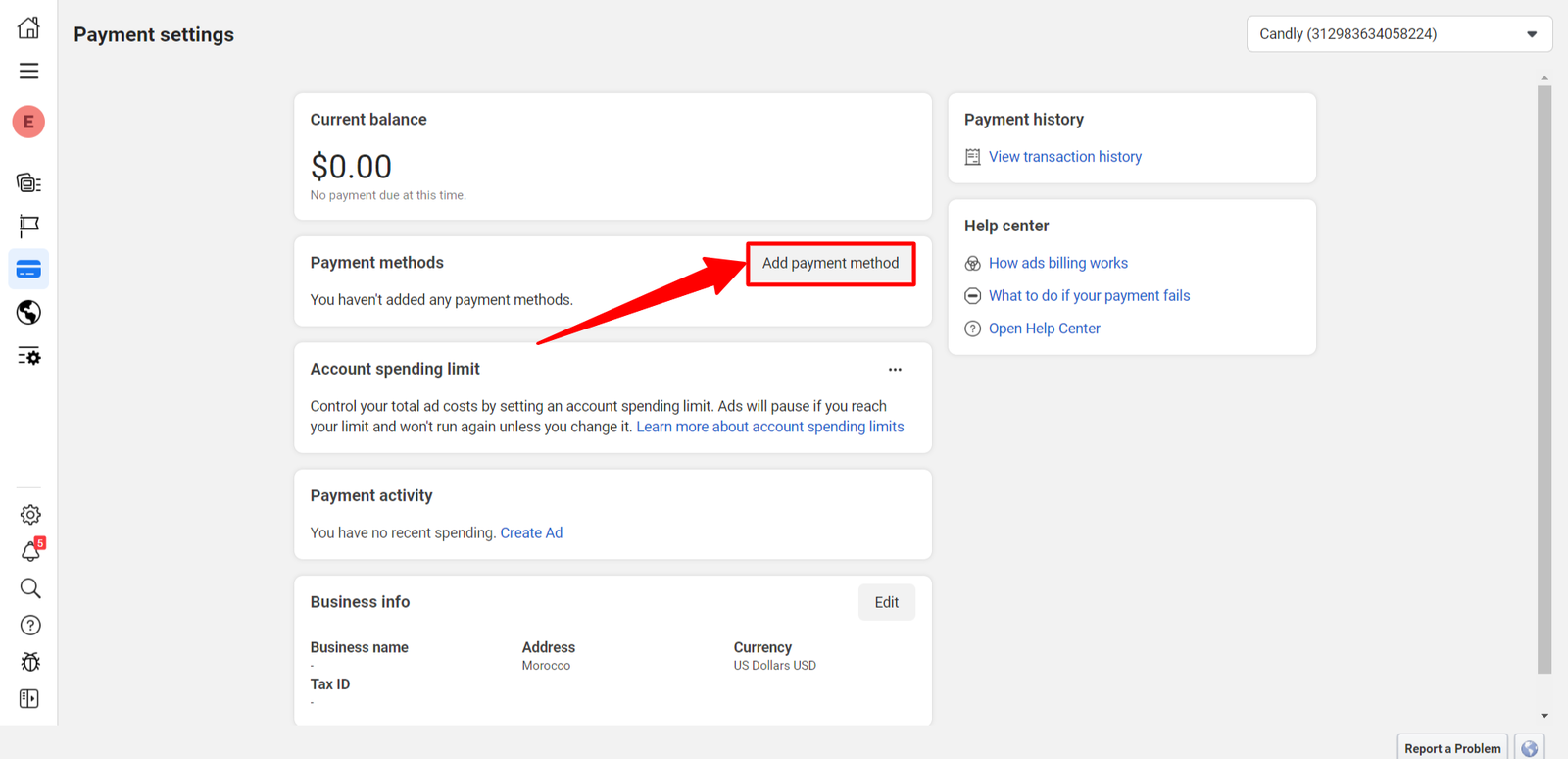1568x759 pixels.
Task: Click the Add payment method button
Action: click(x=830, y=264)
